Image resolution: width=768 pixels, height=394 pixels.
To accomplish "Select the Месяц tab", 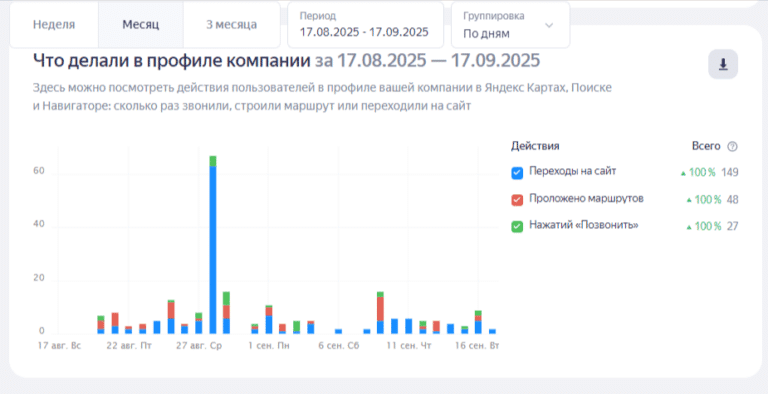I will pyautogui.click(x=141, y=25).
